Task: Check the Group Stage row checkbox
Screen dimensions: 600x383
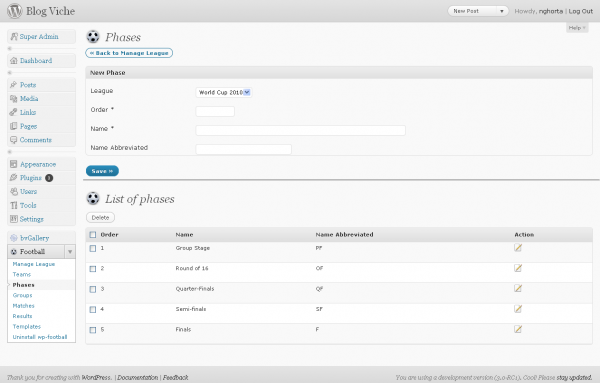Action: click(x=93, y=248)
